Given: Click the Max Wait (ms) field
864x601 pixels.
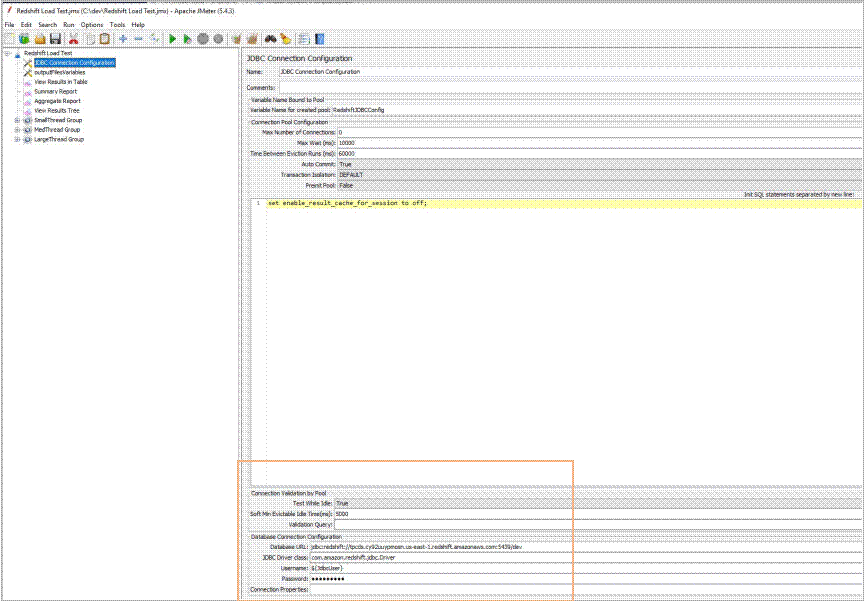Looking at the screenshot, I should coord(600,143).
